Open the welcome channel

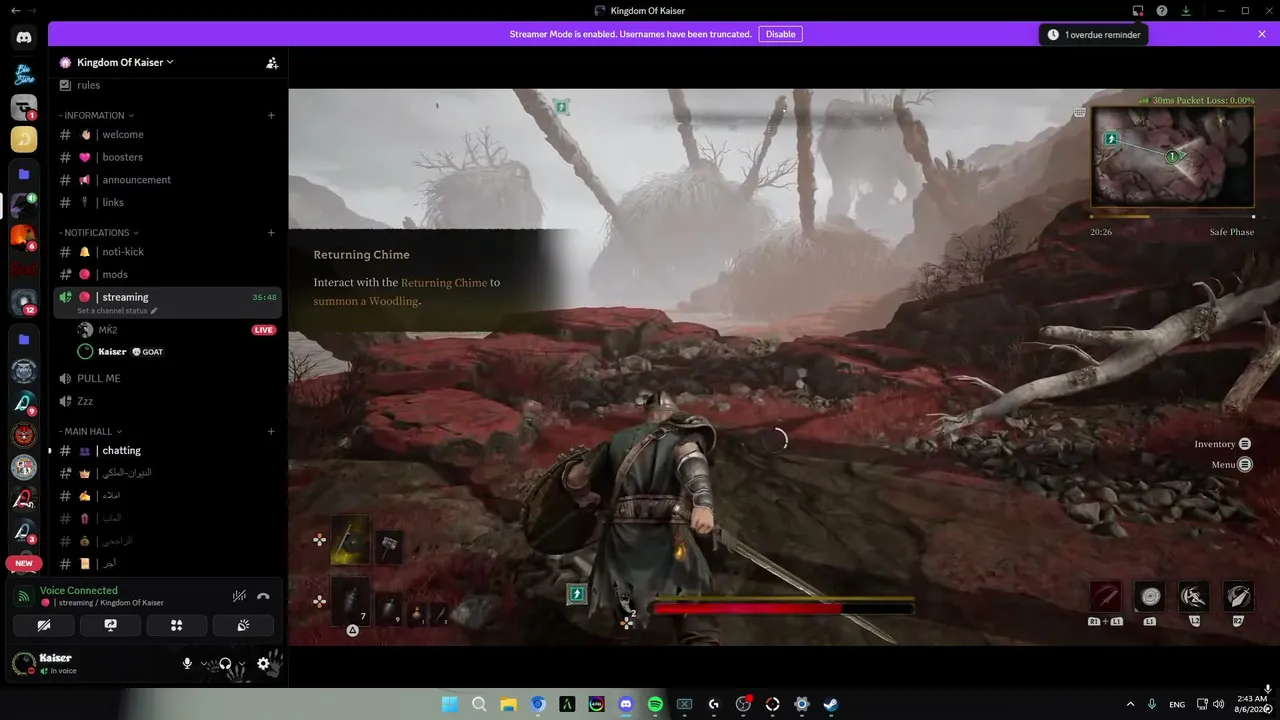pos(167,135)
